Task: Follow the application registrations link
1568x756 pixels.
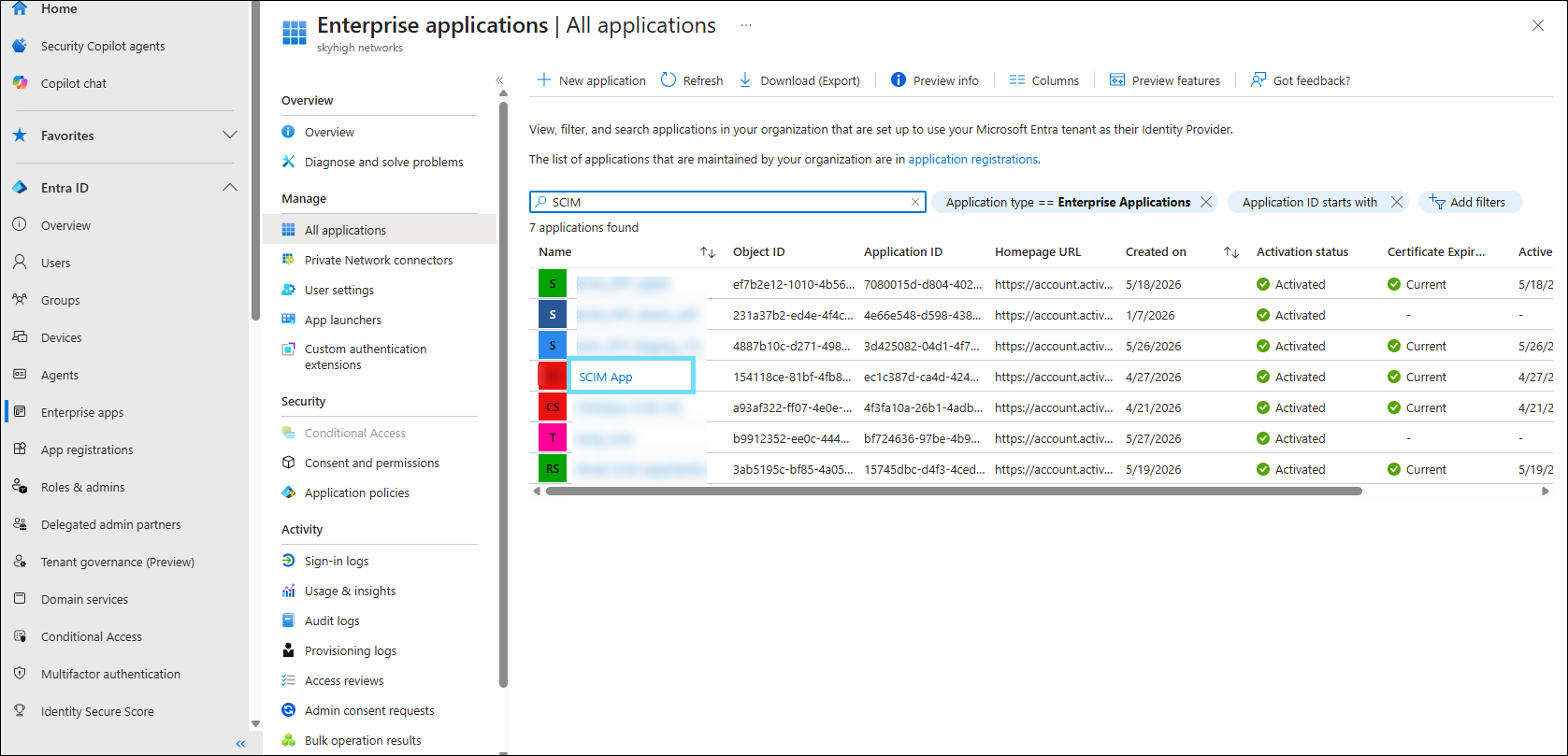Action: 972,159
